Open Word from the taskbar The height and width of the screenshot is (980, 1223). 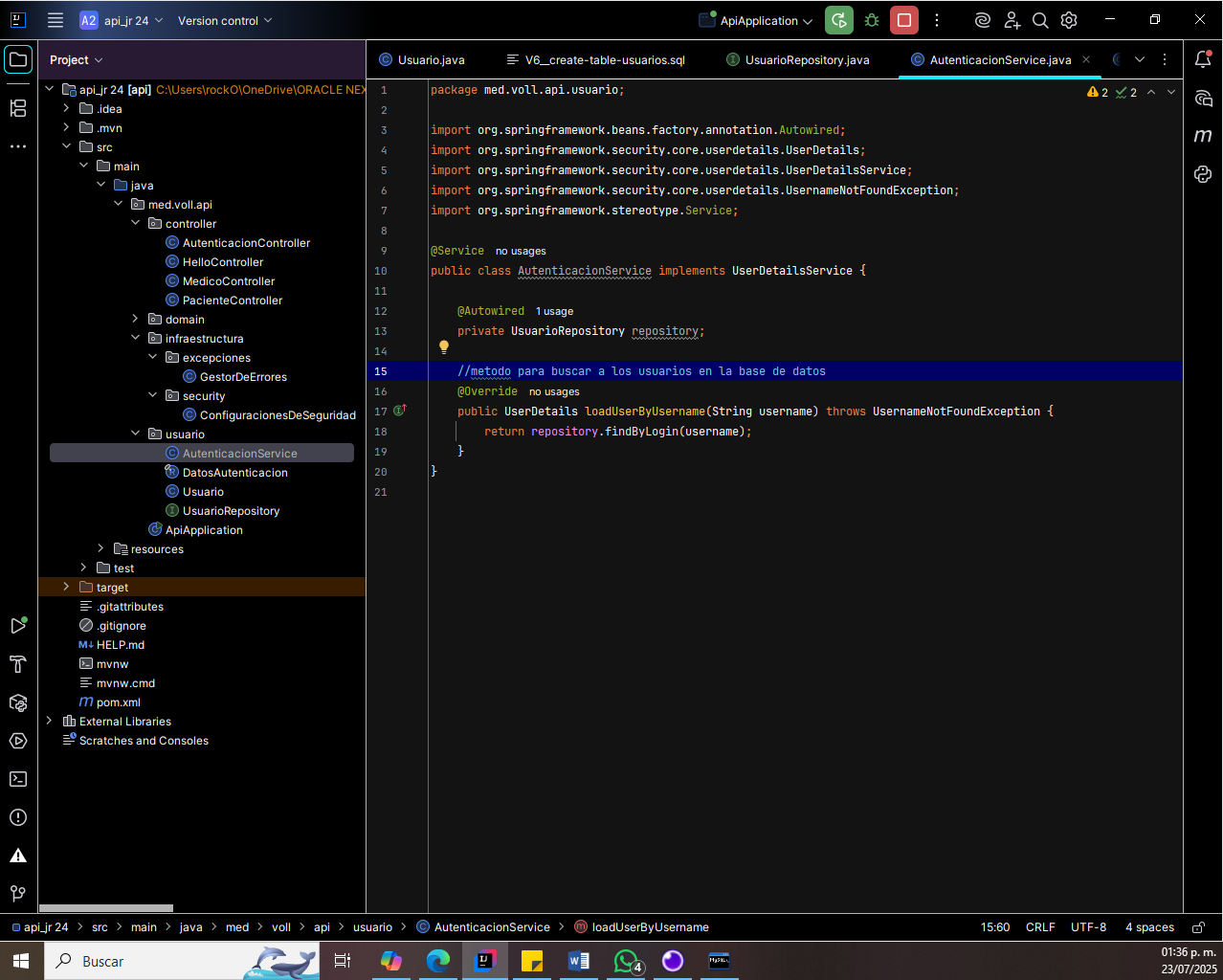(x=579, y=960)
